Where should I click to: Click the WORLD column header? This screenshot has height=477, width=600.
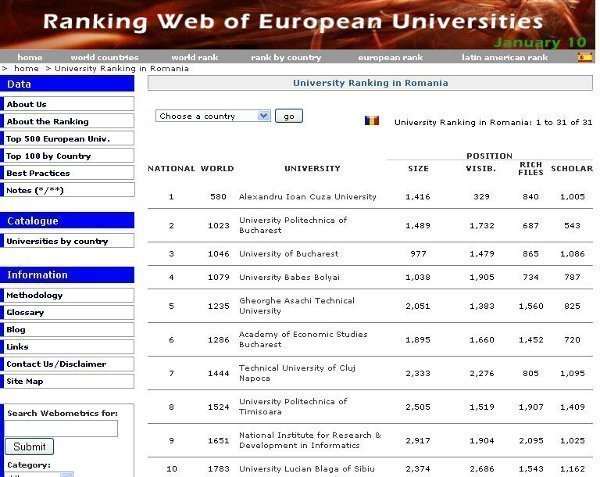pyautogui.click(x=217, y=168)
